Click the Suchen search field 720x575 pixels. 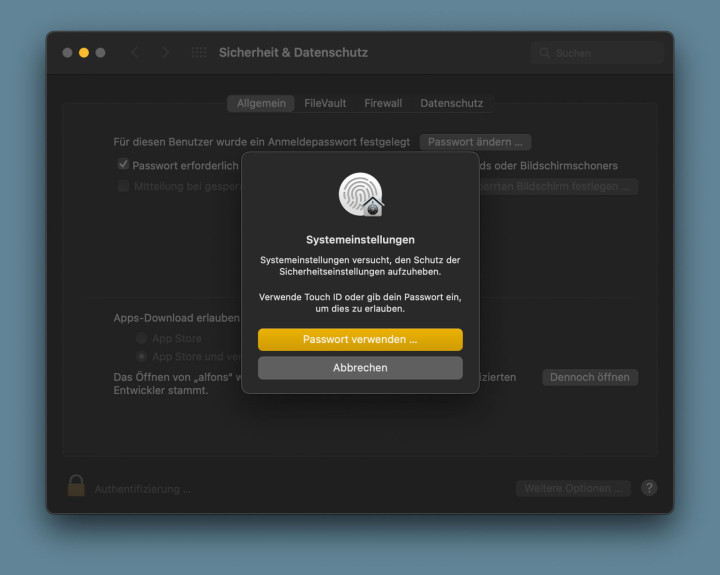(597, 53)
